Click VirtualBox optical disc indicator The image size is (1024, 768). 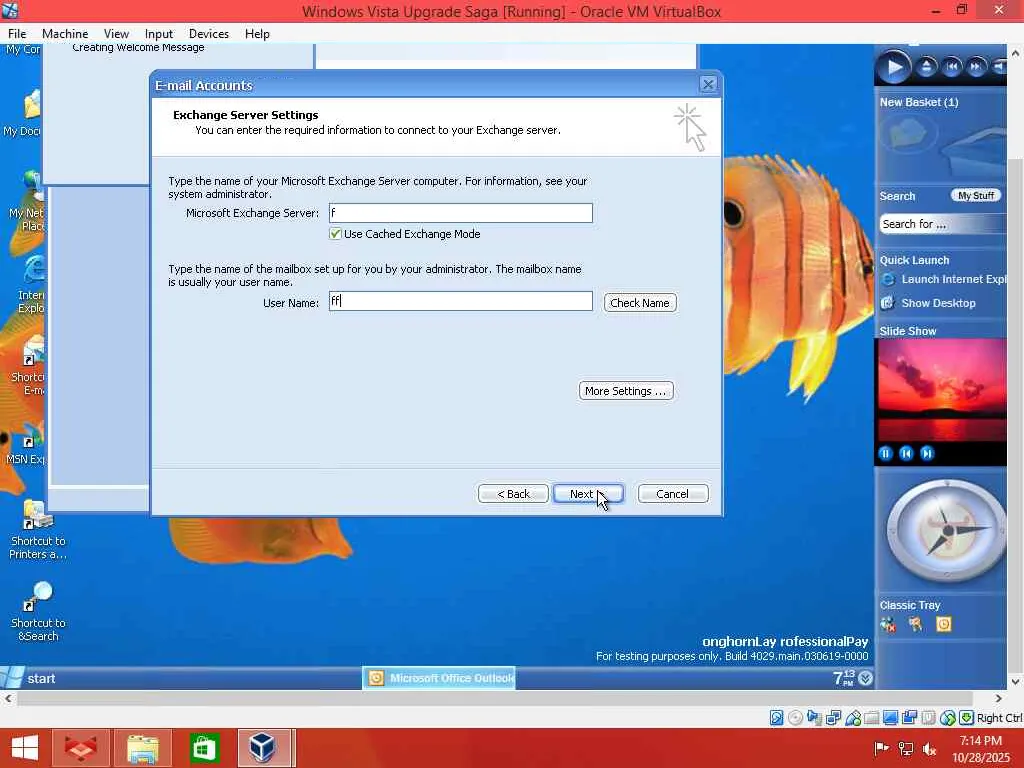pyautogui.click(x=795, y=718)
